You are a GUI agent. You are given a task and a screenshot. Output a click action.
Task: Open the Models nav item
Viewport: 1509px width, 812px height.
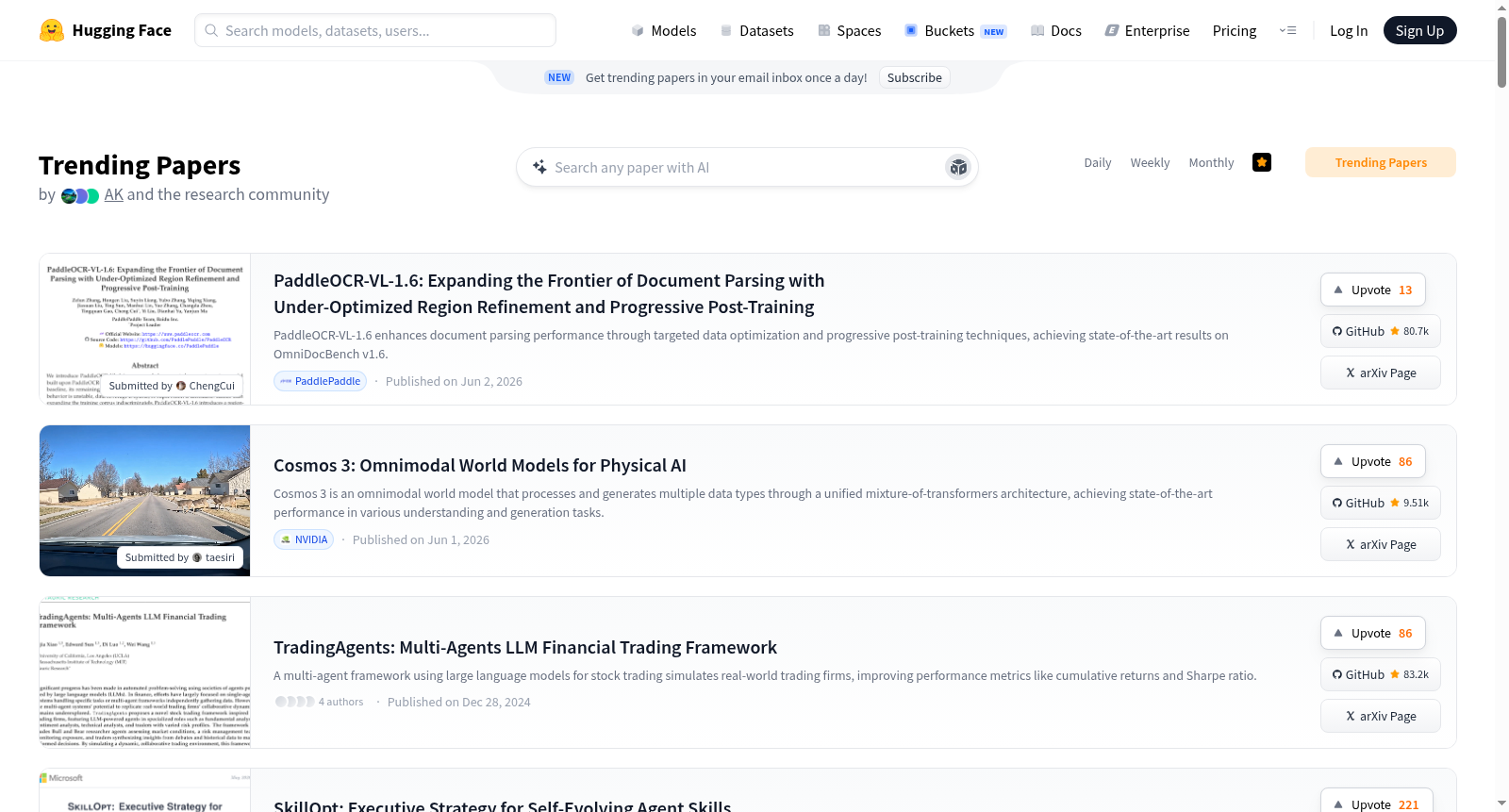[x=664, y=30]
